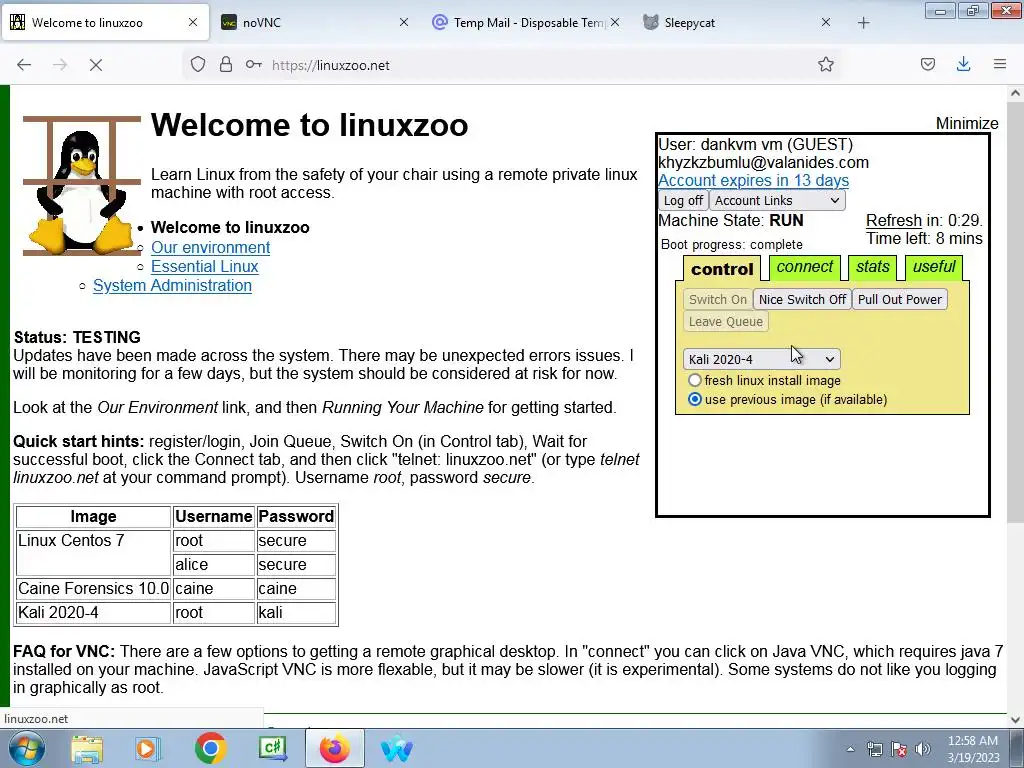Open the blue W taskbar application
This screenshot has width=1024, height=768.
click(x=396, y=749)
